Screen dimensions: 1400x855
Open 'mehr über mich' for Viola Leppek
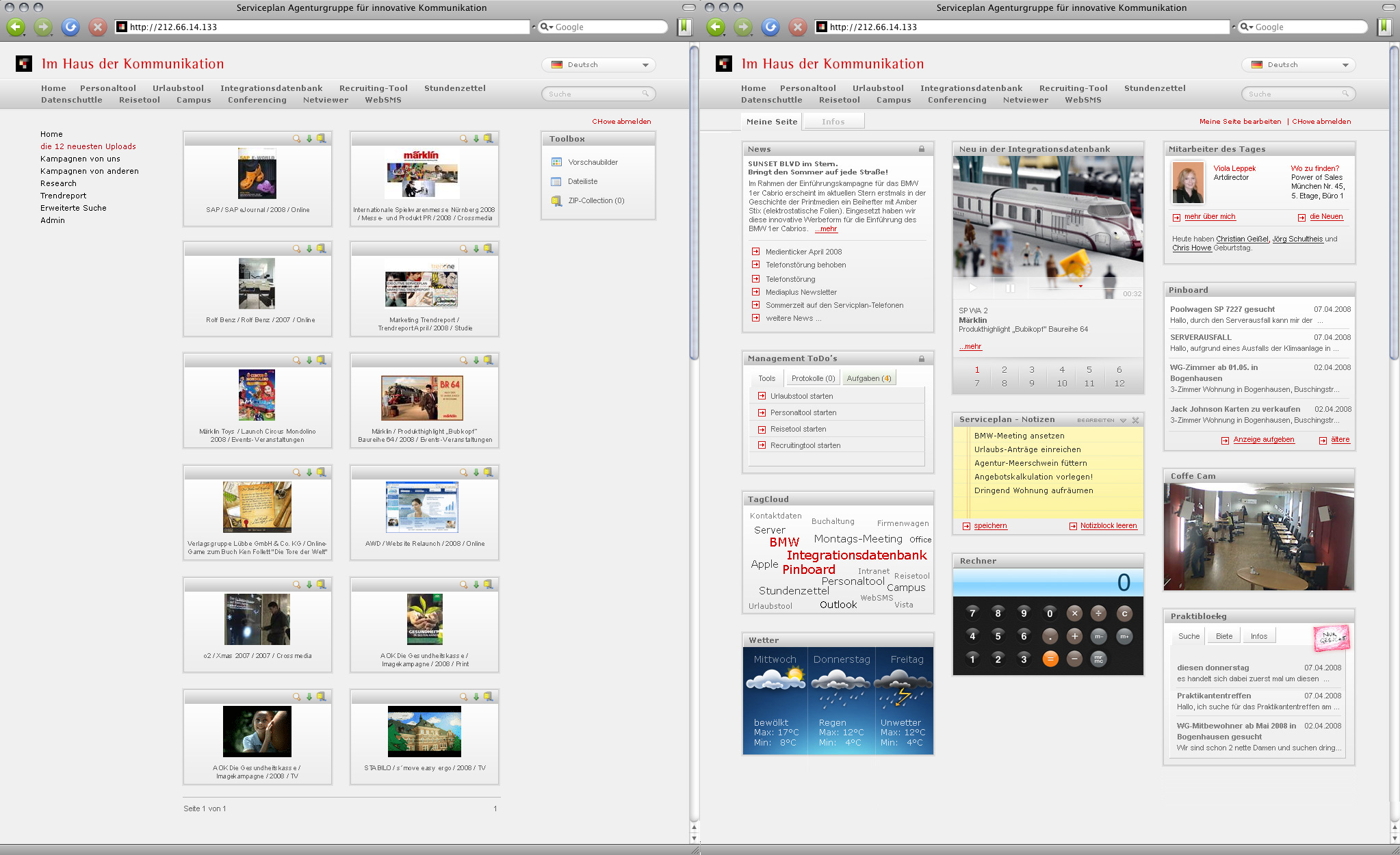pos(1210,217)
